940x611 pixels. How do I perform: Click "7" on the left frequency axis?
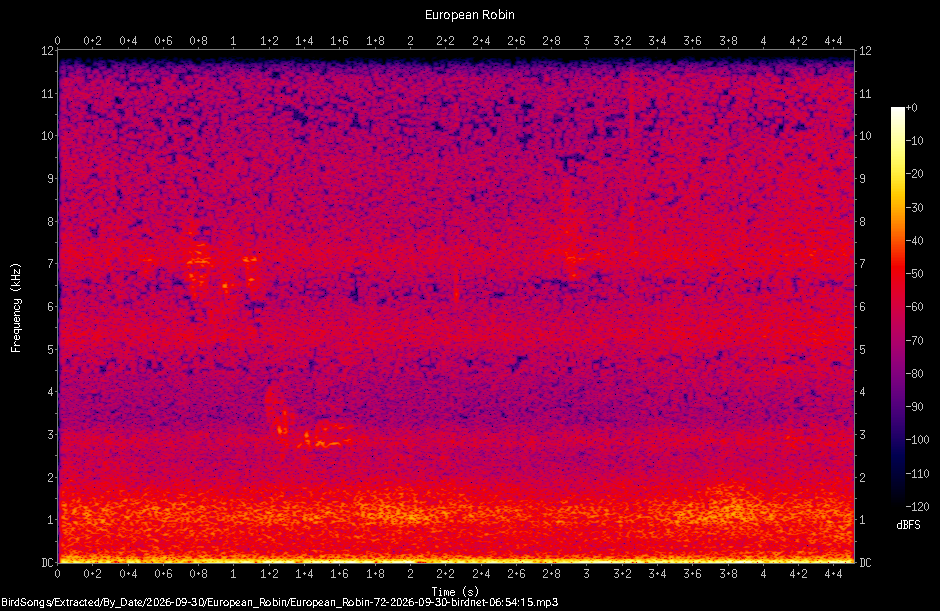[x=50, y=264]
